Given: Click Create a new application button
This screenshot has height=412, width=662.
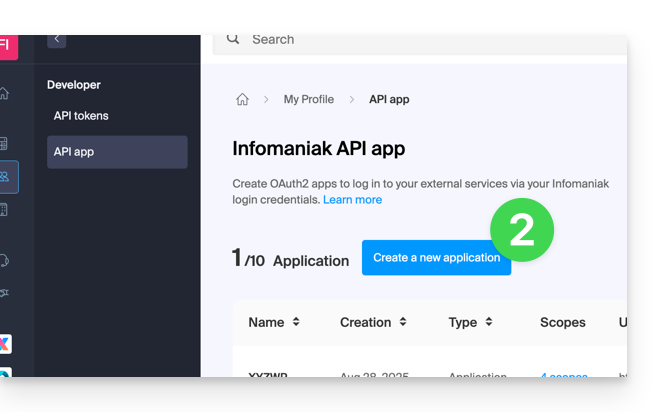Looking at the screenshot, I should tap(436, 258).
